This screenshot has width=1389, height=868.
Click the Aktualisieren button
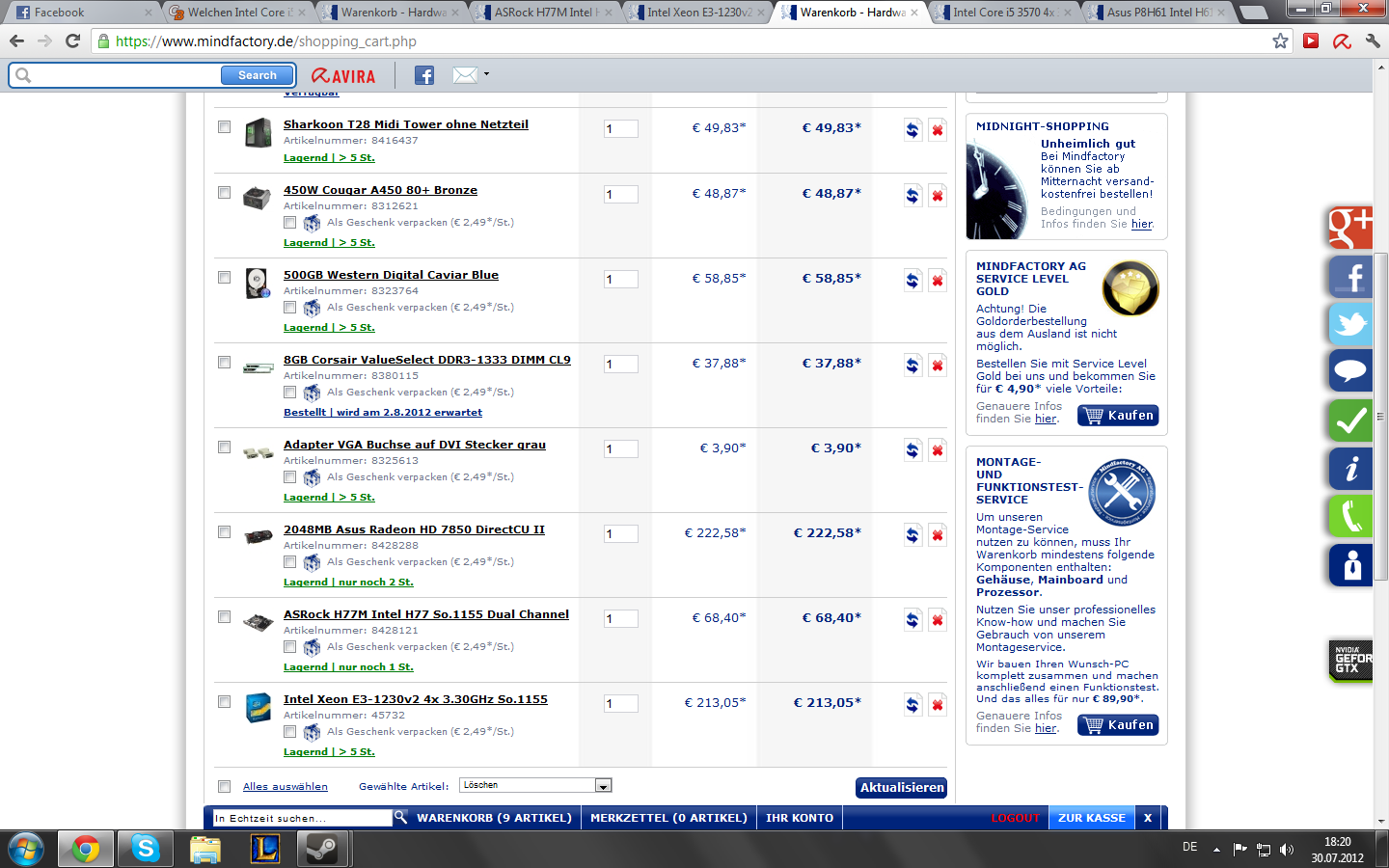click(902, 788)
